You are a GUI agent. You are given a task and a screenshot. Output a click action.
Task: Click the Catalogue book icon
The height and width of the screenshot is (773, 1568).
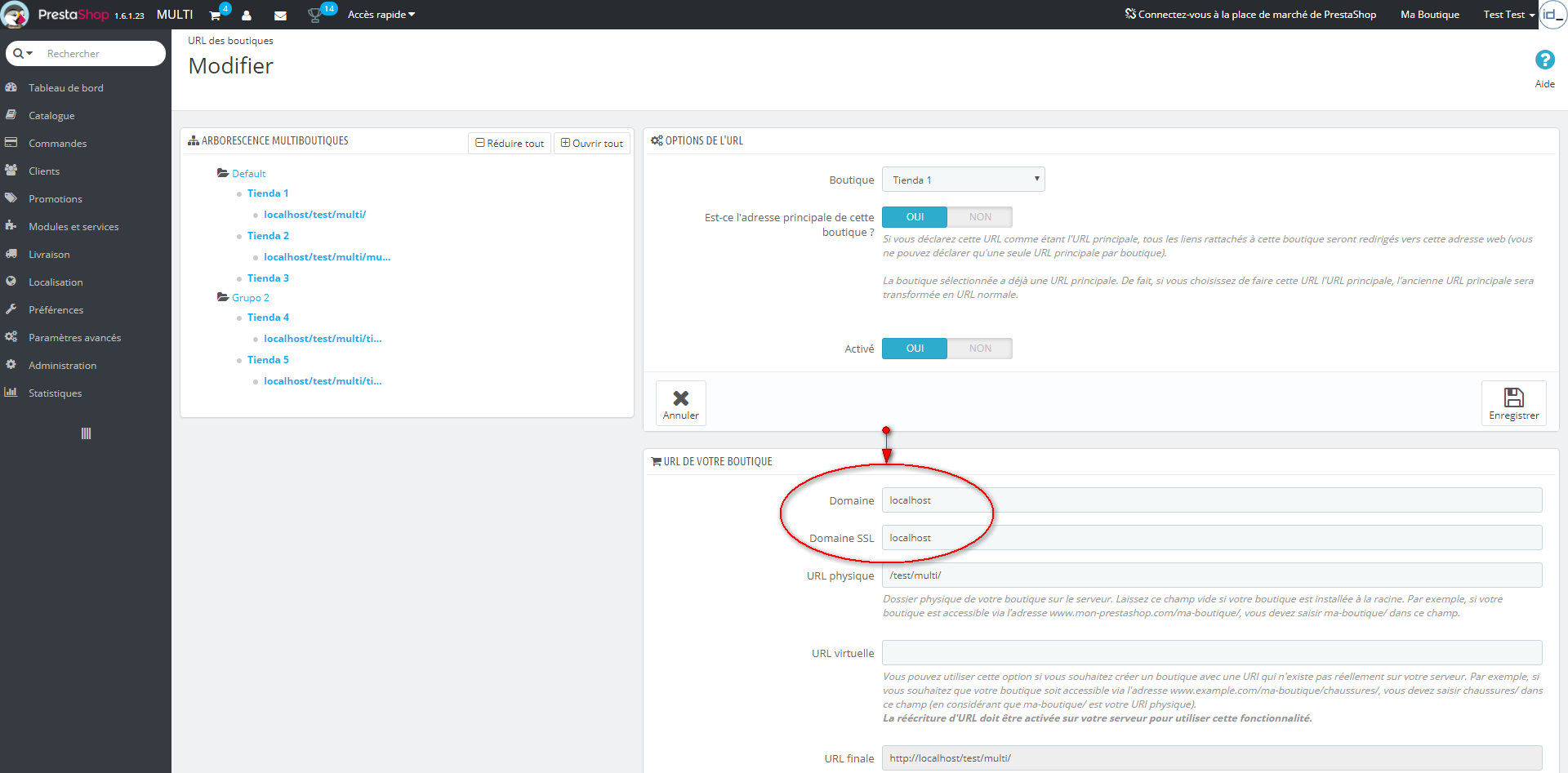click(11, 115)
